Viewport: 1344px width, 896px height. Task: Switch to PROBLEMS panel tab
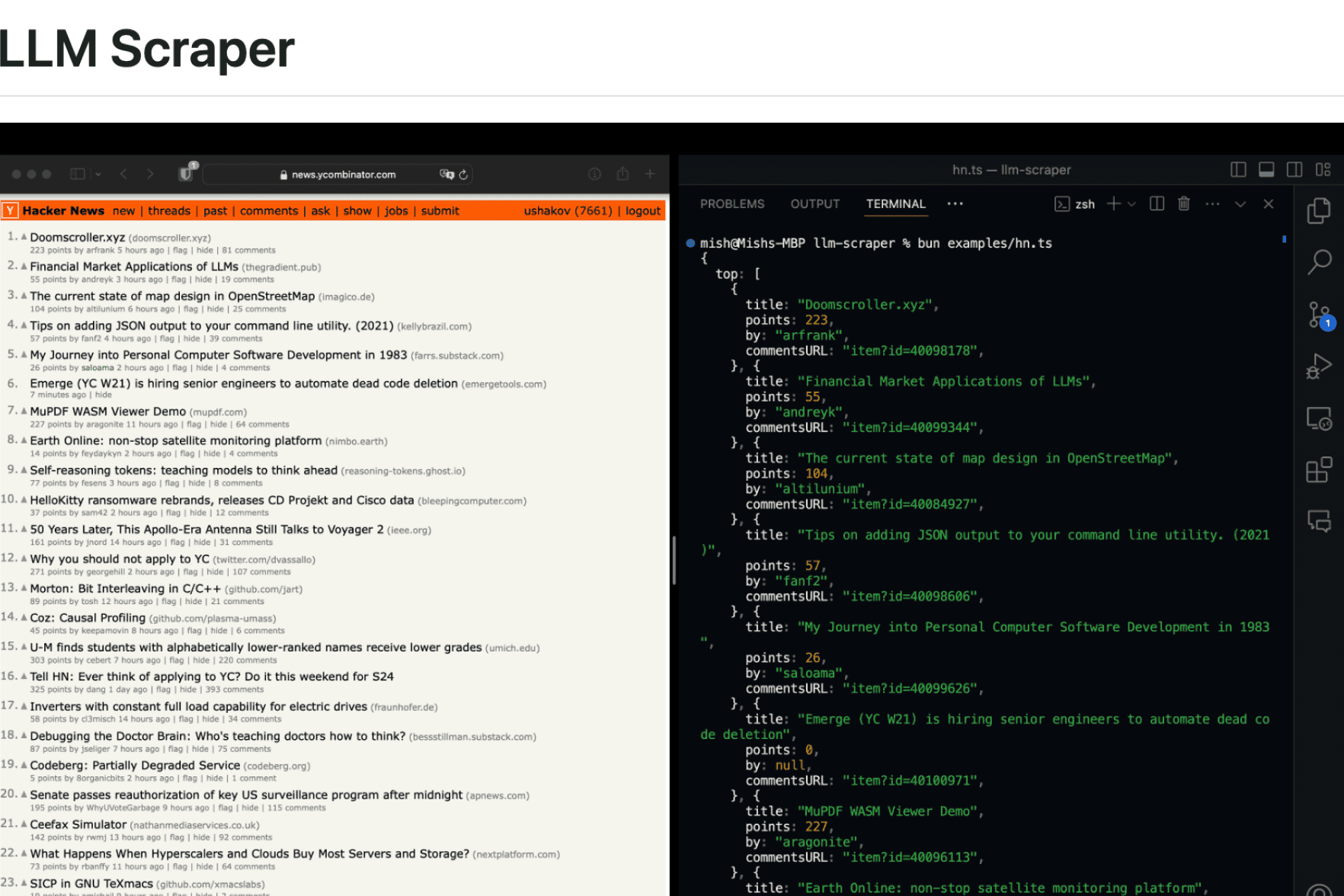pyautogui.click(x=732, y=204)
